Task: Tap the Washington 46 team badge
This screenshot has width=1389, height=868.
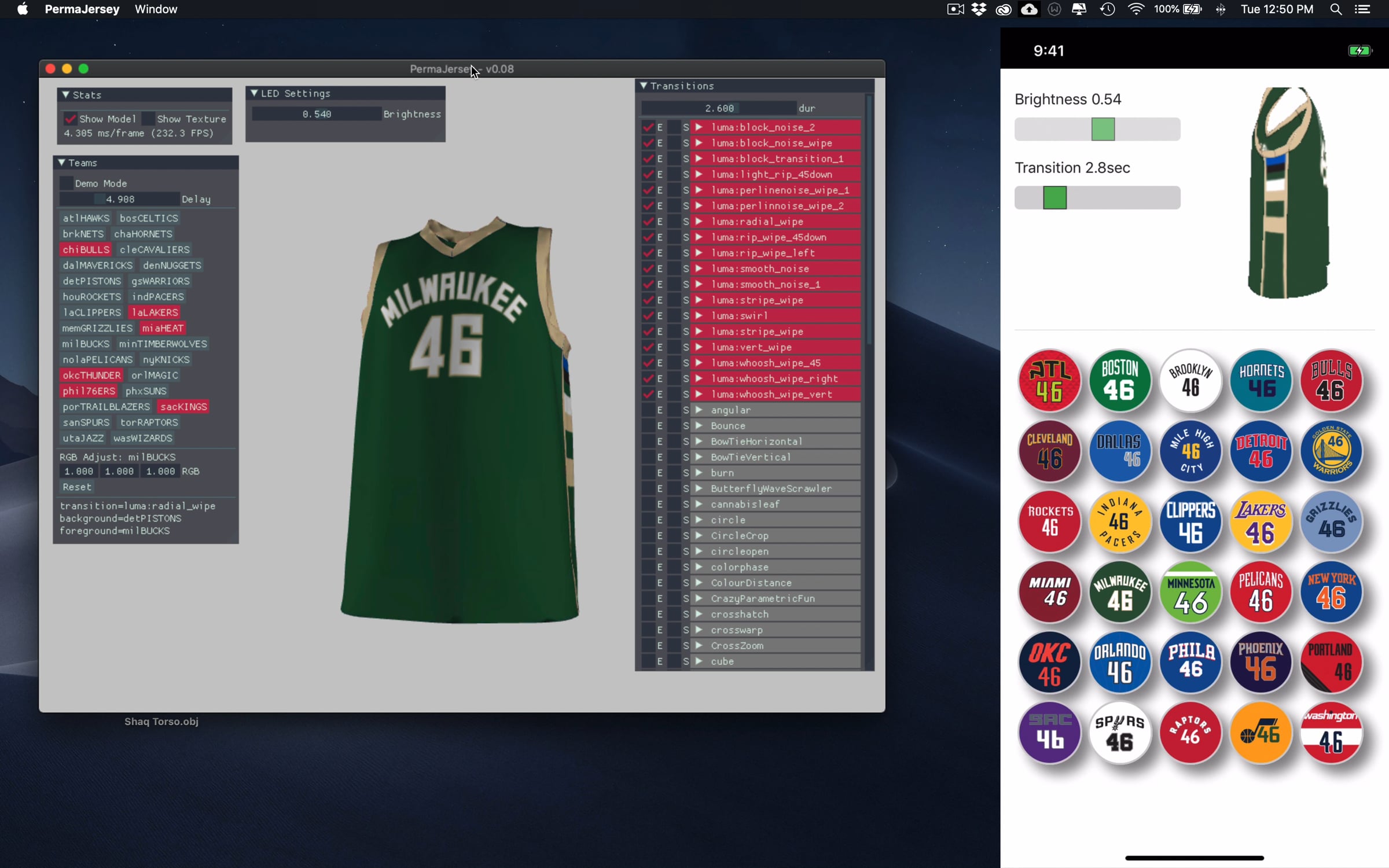Action: [x=1331, y=733]
